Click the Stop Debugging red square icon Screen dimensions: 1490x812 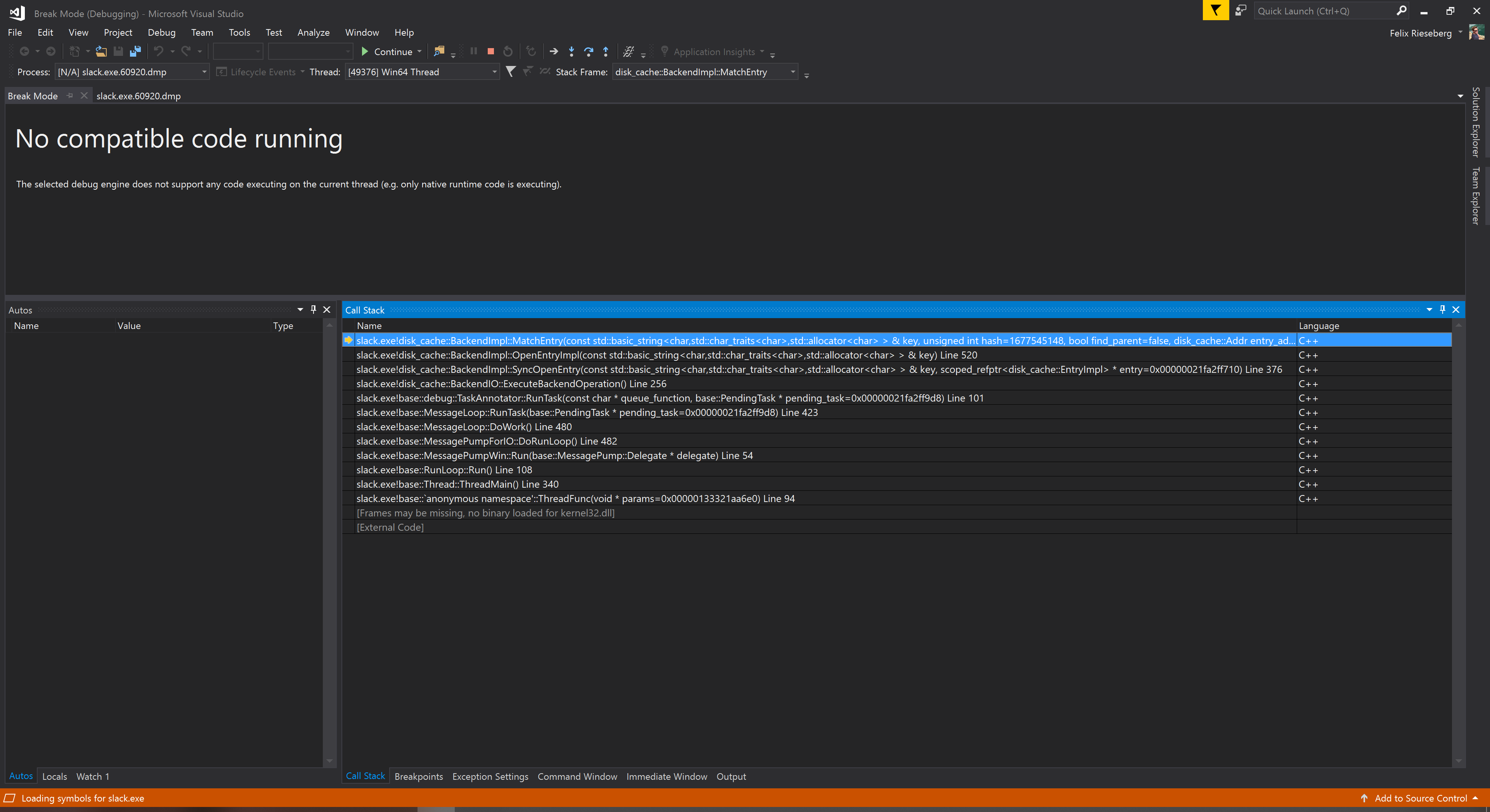point(490,52)
